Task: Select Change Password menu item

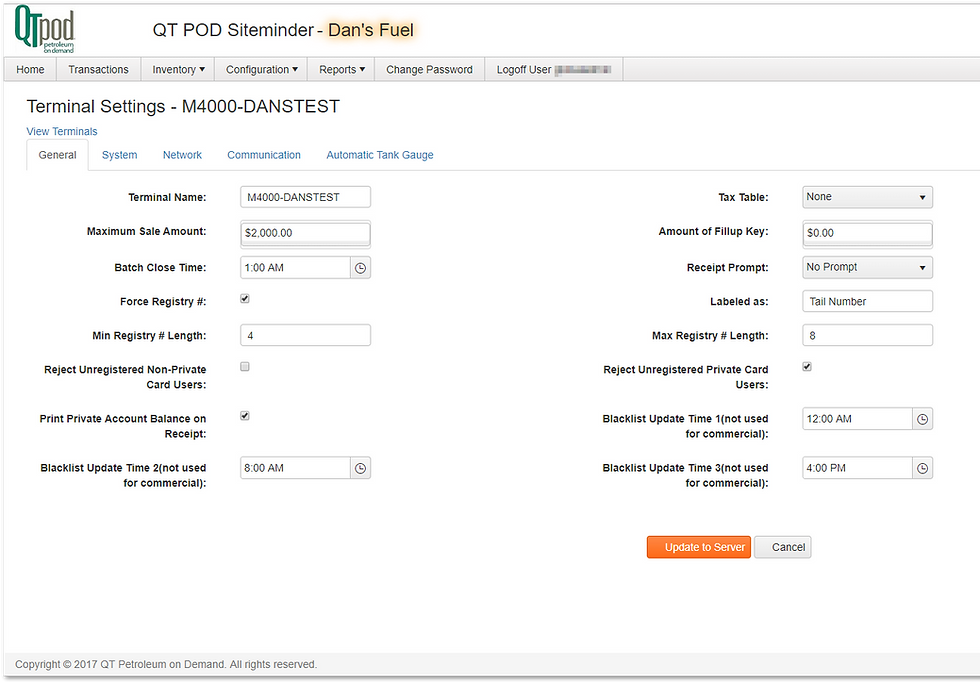Action: pyautogui.click(x=429, y=69)
